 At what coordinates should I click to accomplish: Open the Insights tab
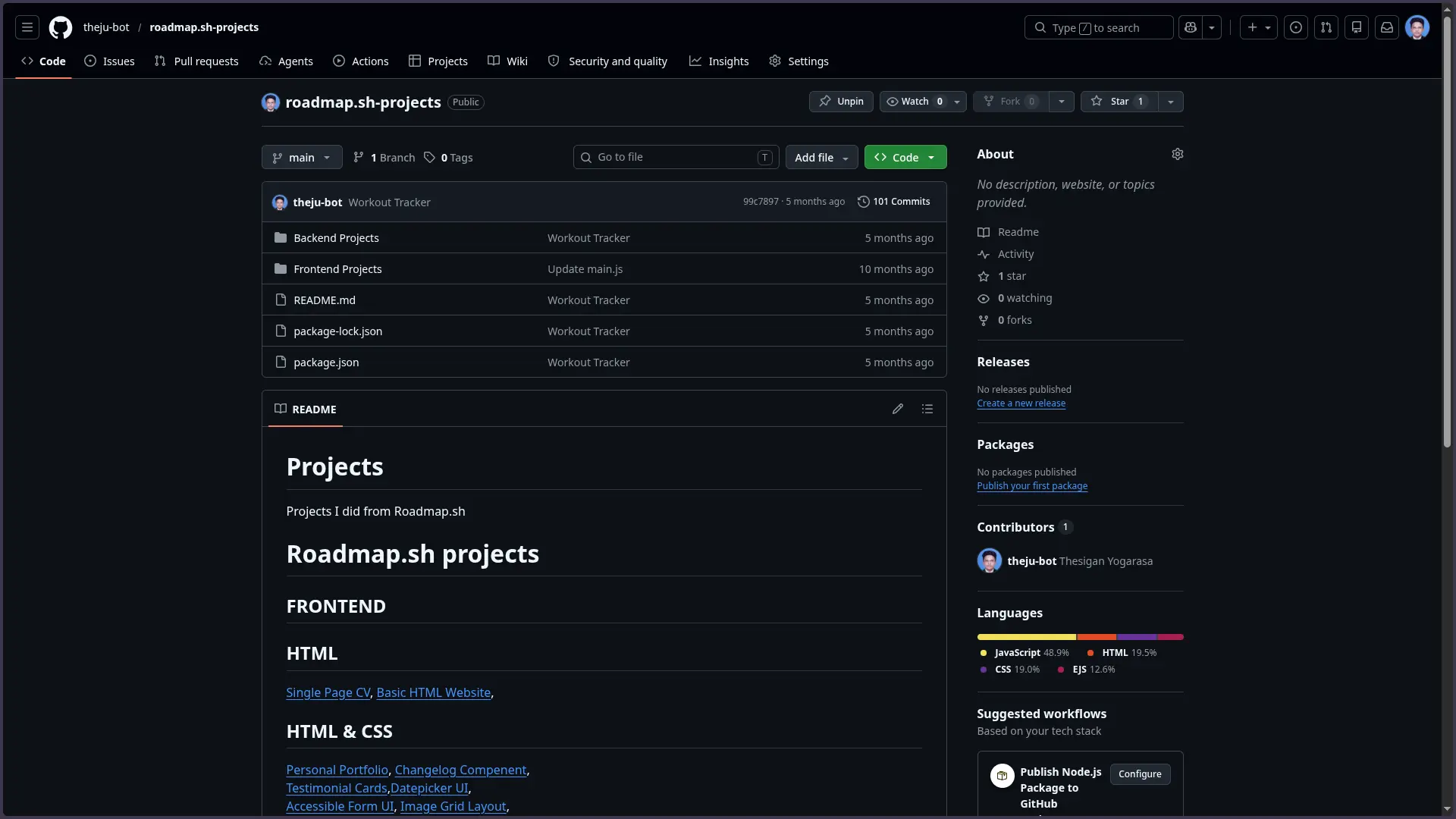[719, 61]
